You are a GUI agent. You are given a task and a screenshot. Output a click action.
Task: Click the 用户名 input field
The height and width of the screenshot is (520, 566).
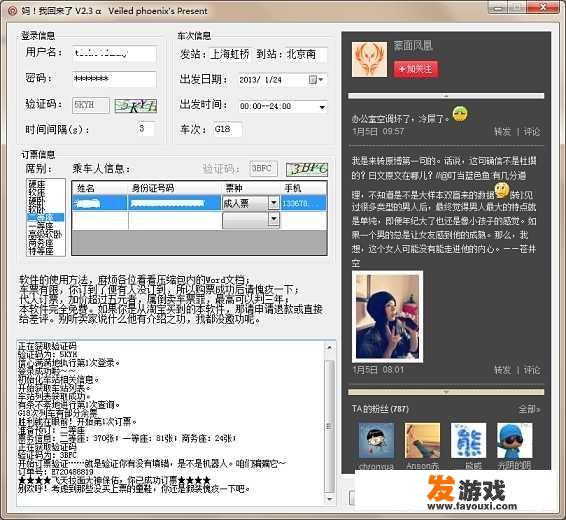point(114,54)
